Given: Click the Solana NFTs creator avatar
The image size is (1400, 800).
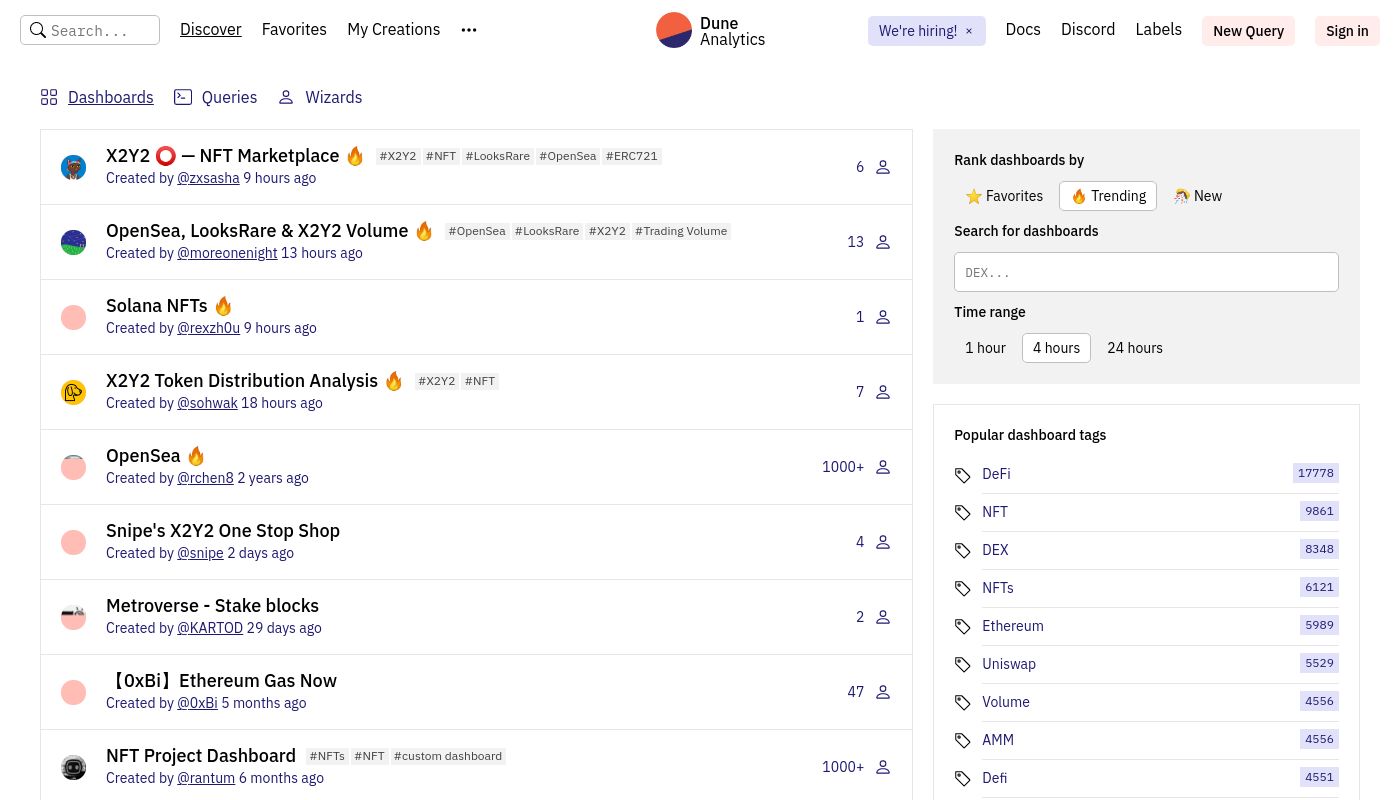Looking at the screenshot, I should pos(73,317).
